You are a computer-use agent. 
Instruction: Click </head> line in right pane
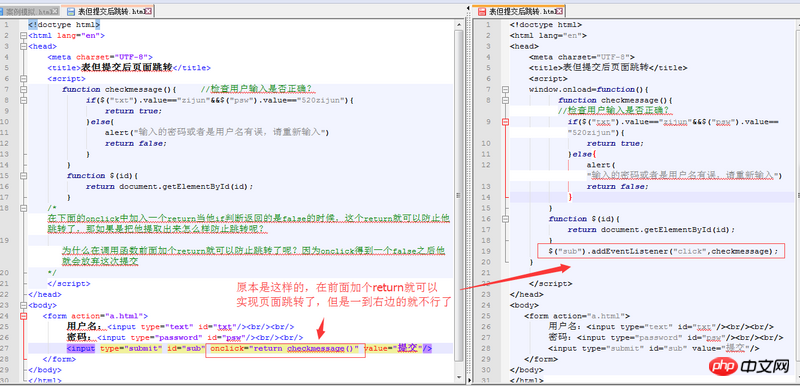coord(526,294)
